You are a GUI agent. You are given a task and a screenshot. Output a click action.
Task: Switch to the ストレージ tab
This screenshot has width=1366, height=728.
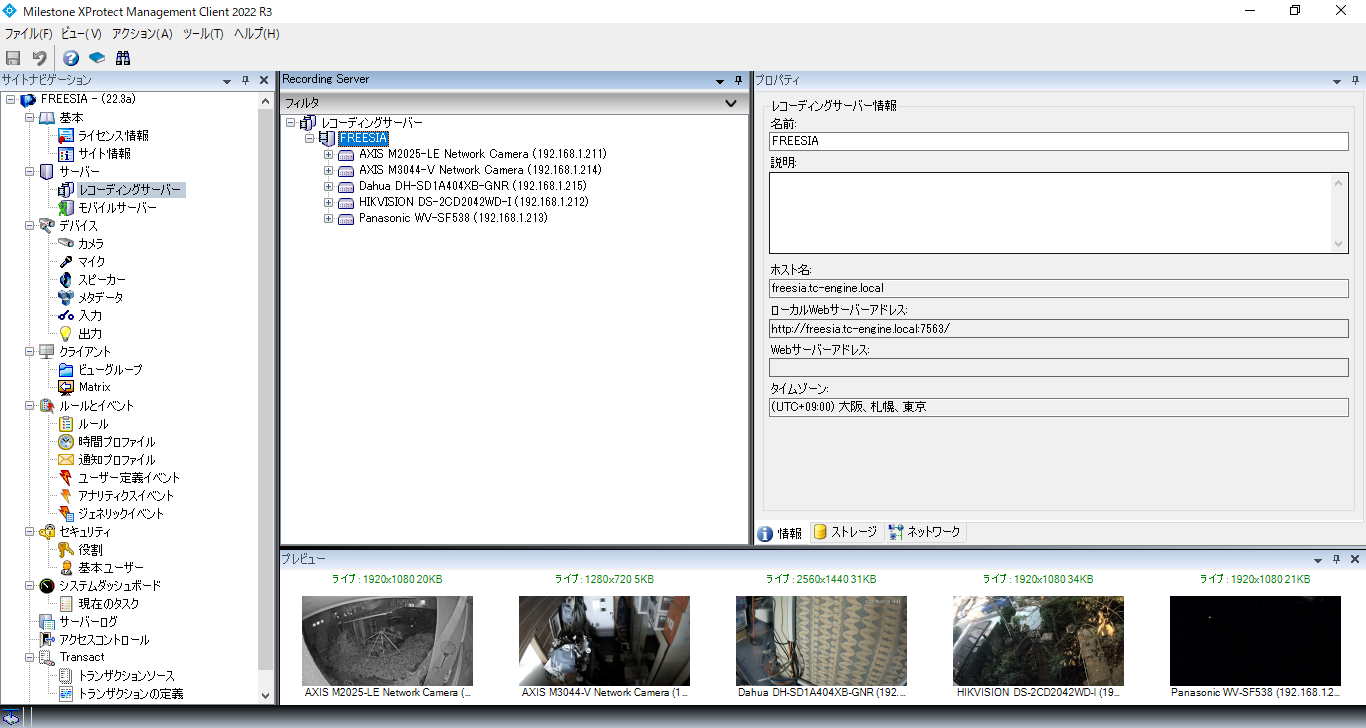[845, 533]
